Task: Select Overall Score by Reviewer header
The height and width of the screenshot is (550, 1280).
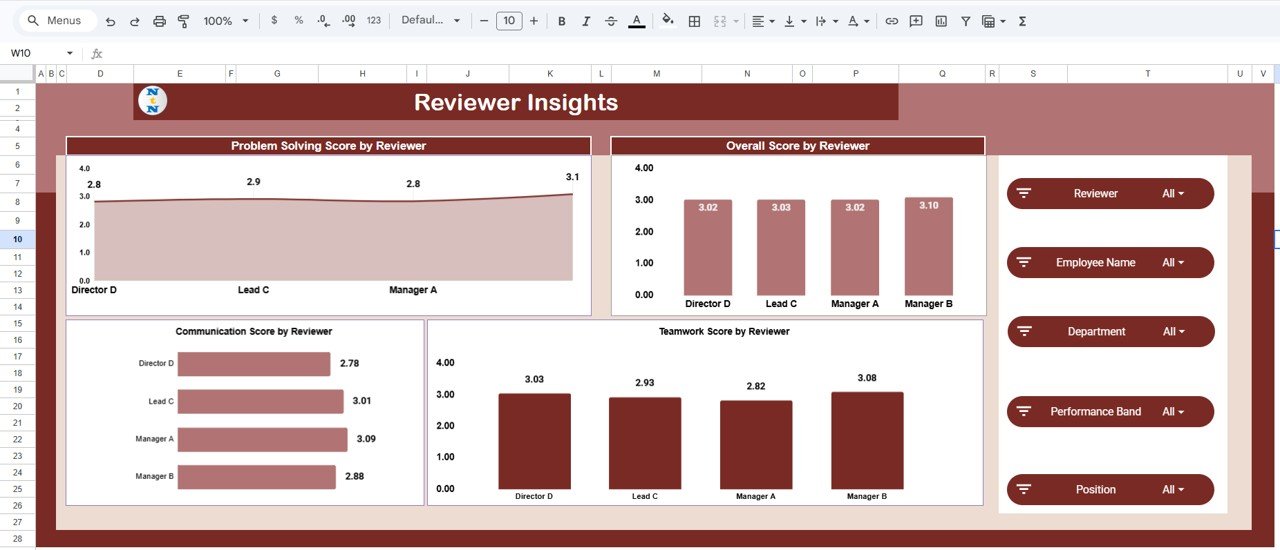Action: (x=798, y=146)
